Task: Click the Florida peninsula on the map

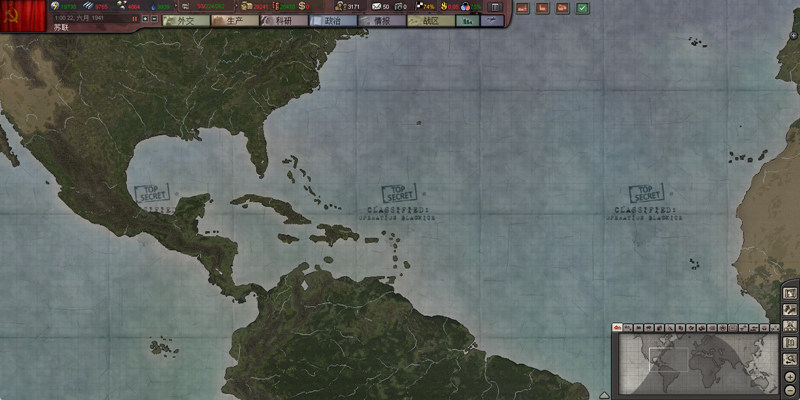Action: pyautogui.click(x=258, y=151)
